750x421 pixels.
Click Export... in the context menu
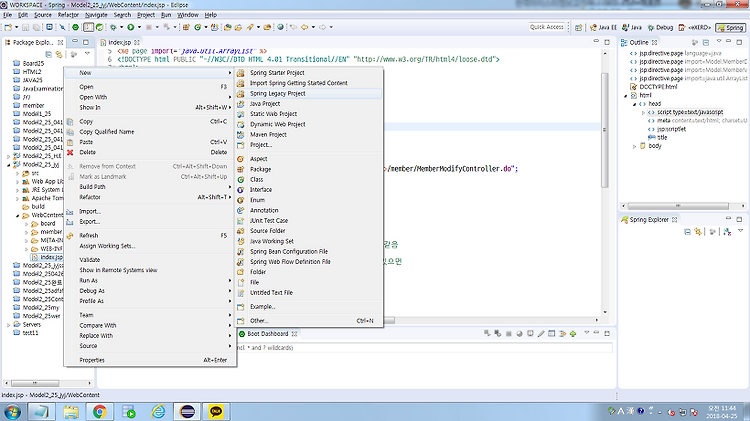89,222
